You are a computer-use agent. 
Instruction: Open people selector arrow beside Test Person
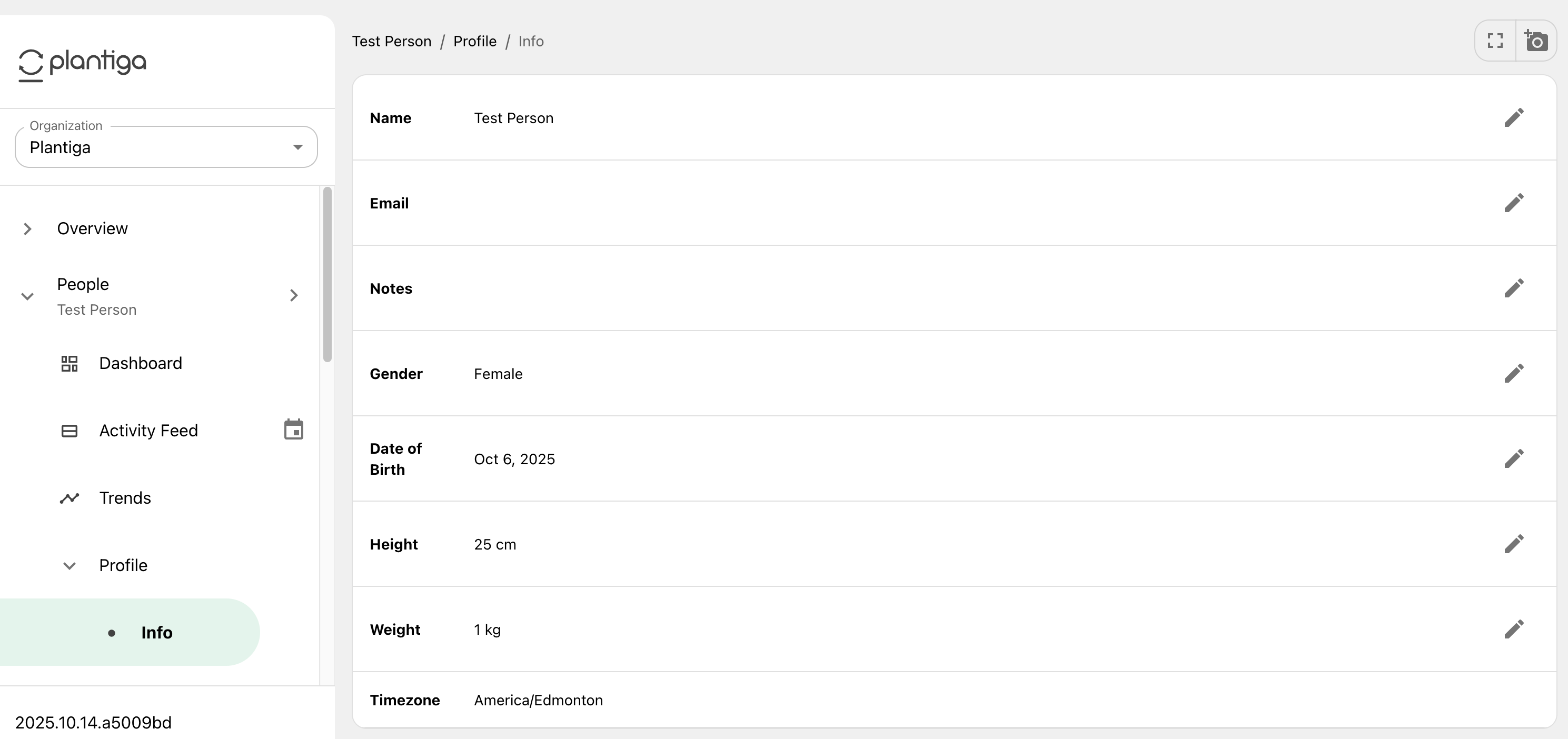tap(294, 296)
